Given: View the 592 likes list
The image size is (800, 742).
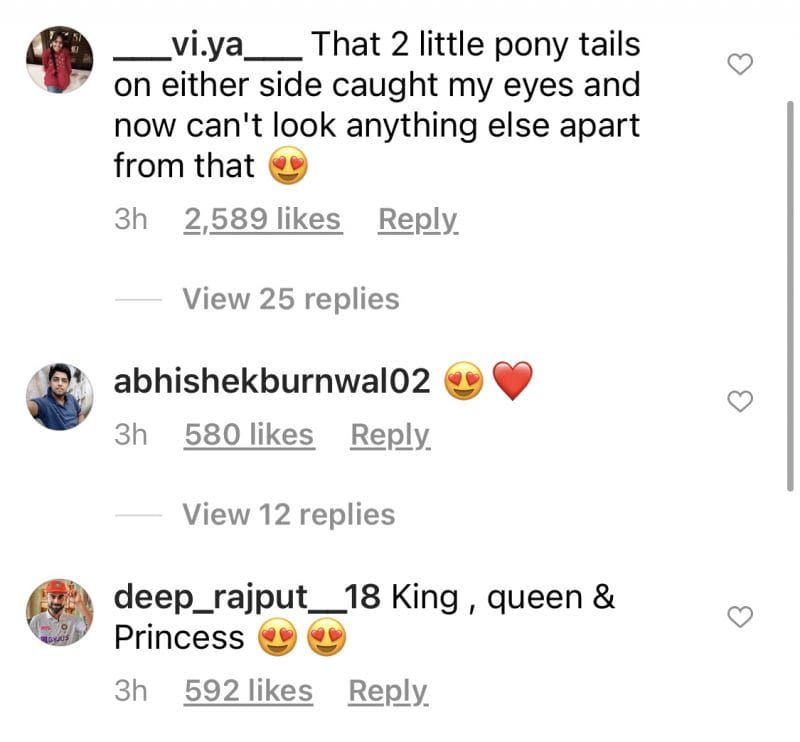Looking at the screenshot, I should 248,691.
